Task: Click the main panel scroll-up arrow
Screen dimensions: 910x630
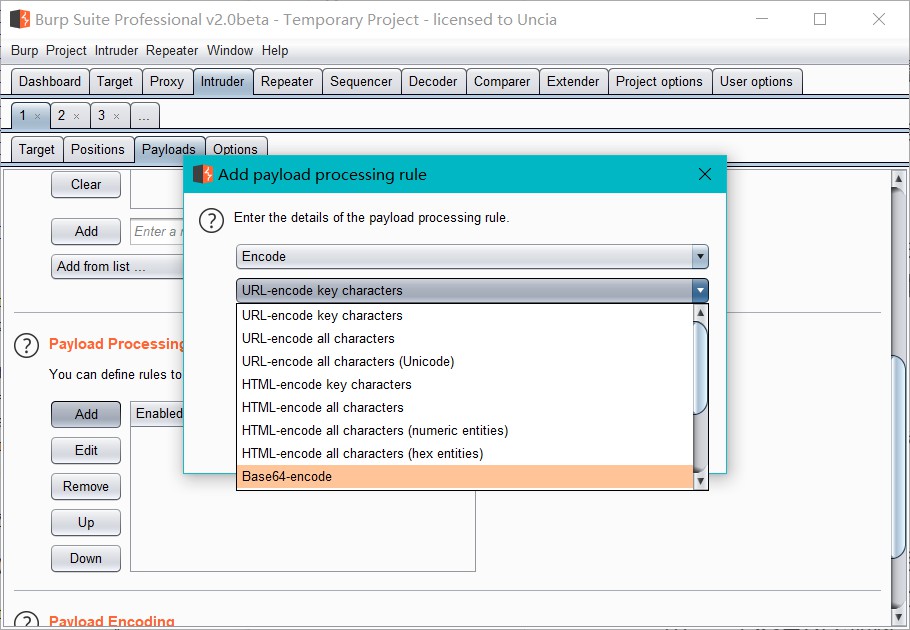Action: click(898, 179)
